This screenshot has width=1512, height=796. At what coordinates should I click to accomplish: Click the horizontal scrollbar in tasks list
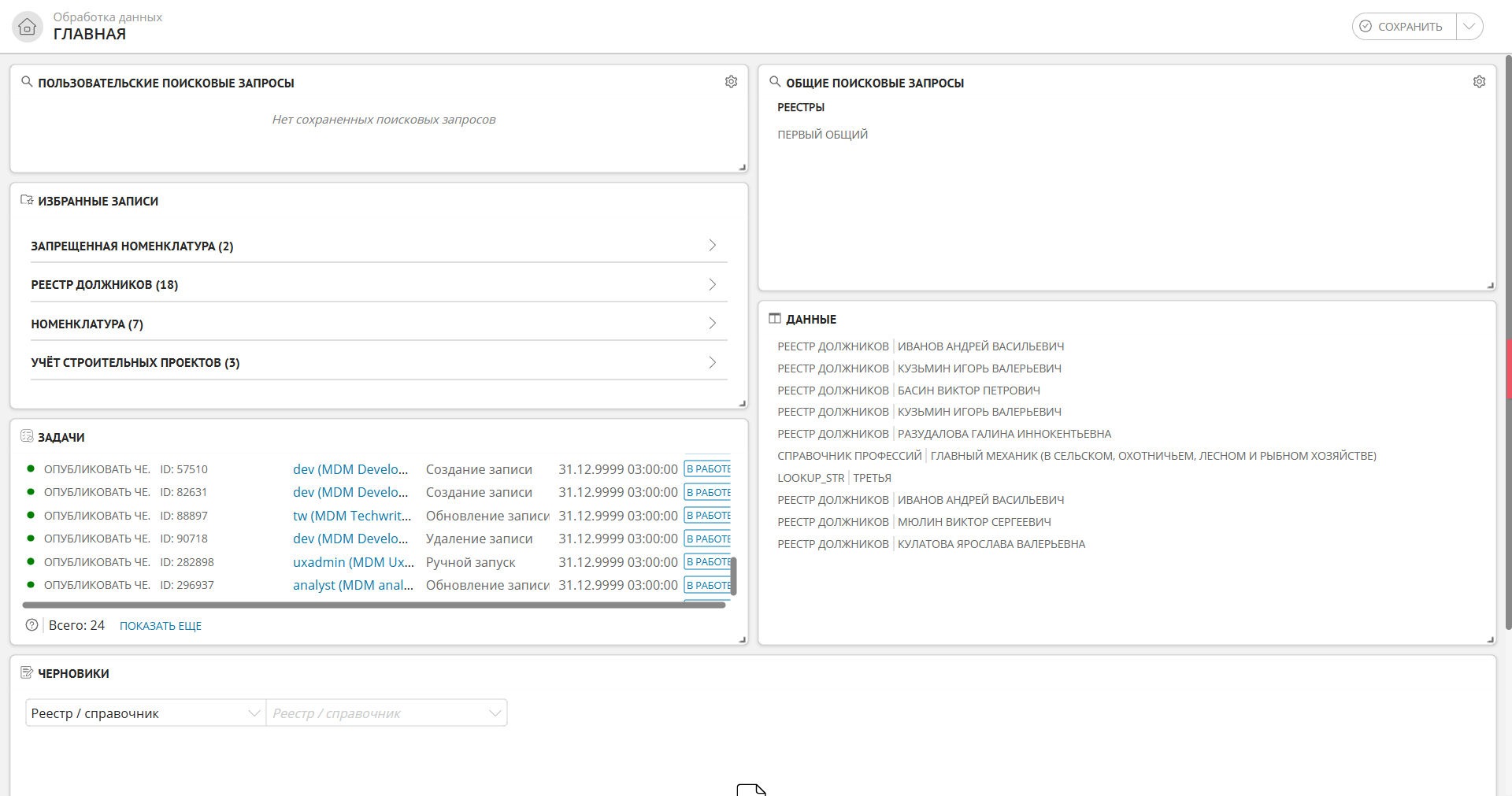click(374, 605)
